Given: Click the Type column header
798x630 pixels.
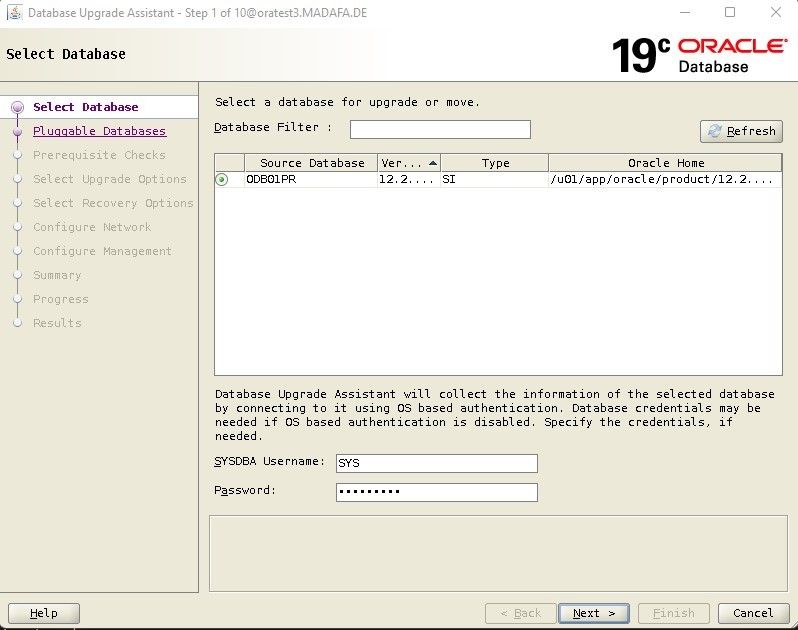Looking at the screenshot, I should click(x=494, y=163).
